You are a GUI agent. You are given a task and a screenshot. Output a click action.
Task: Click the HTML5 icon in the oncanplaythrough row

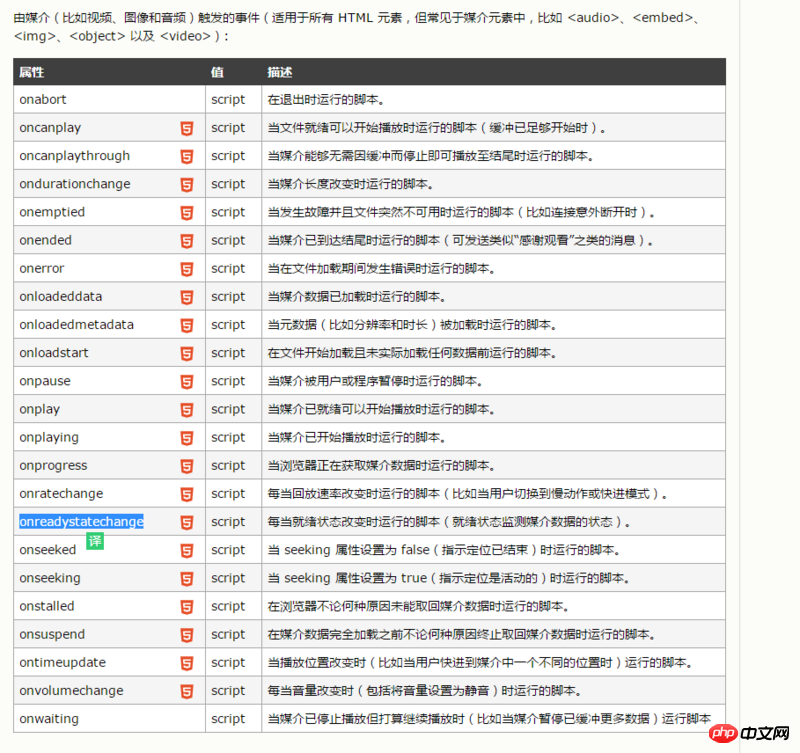(x=187, y=157)
